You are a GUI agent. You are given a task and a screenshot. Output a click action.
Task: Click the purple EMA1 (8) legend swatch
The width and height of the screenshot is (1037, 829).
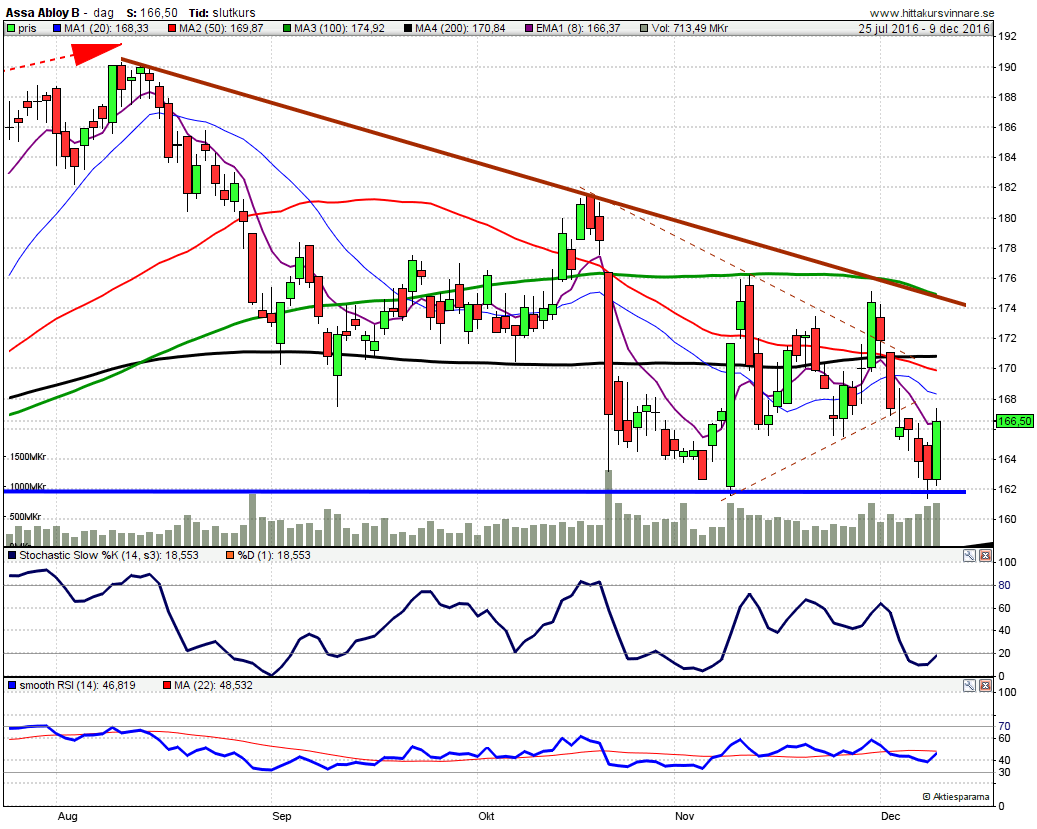tap(529, 28)
